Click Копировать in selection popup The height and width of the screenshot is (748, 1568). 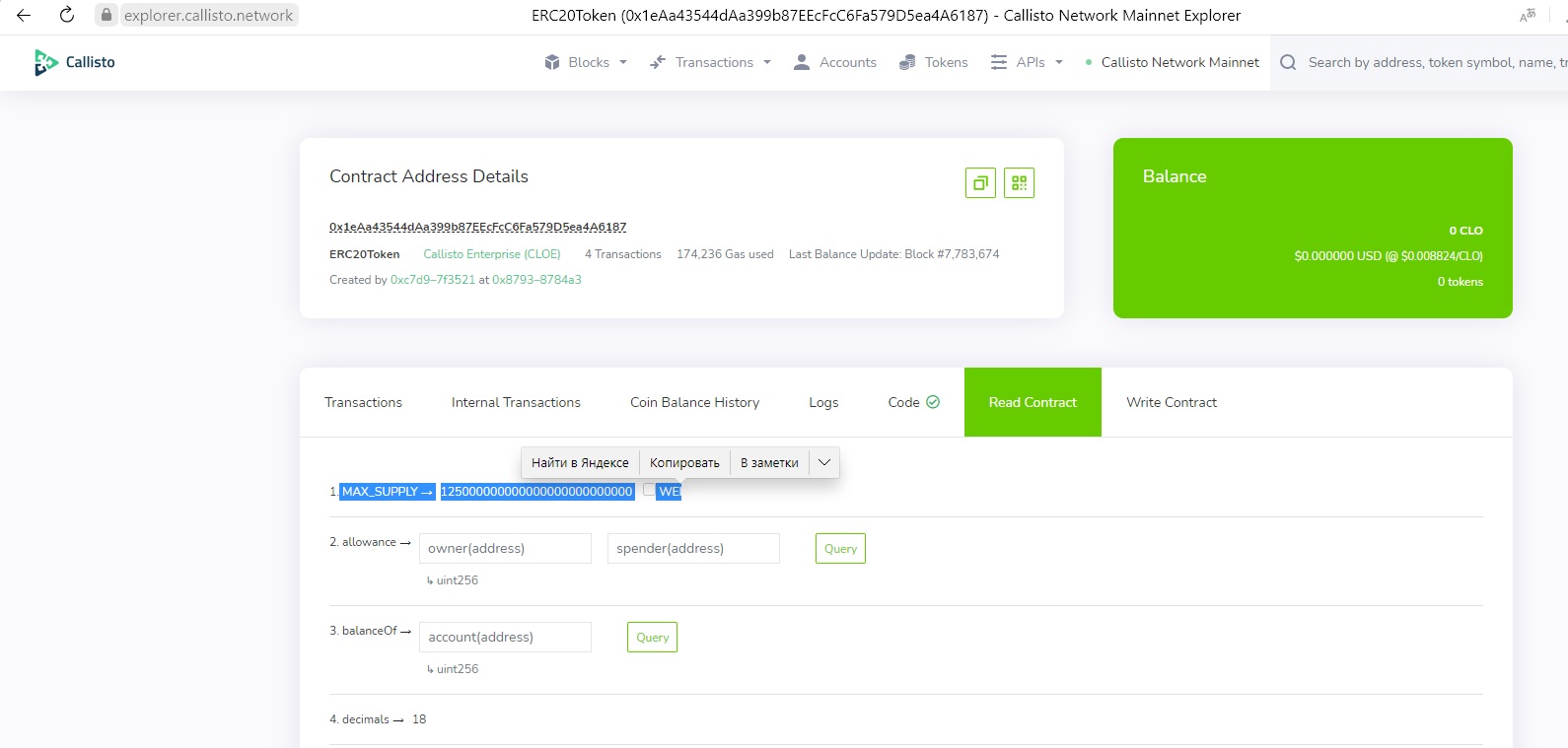click(x=684, y=462)
